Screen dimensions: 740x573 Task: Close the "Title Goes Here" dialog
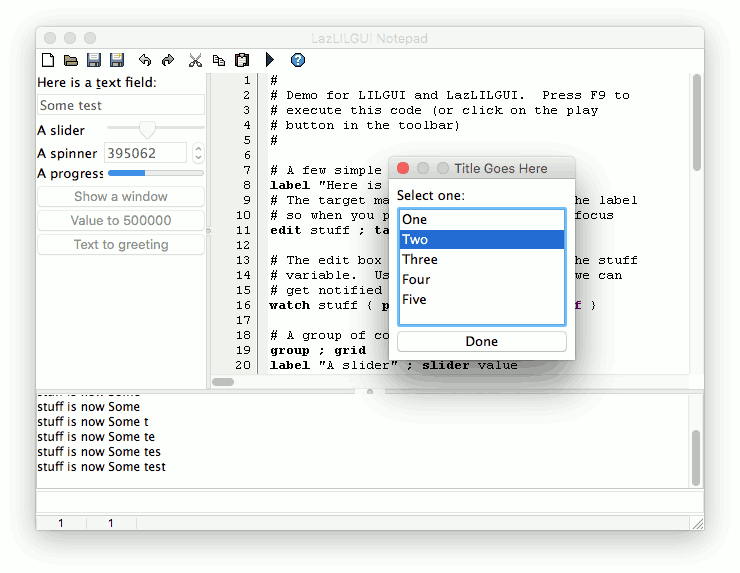(x=404, y=169)
